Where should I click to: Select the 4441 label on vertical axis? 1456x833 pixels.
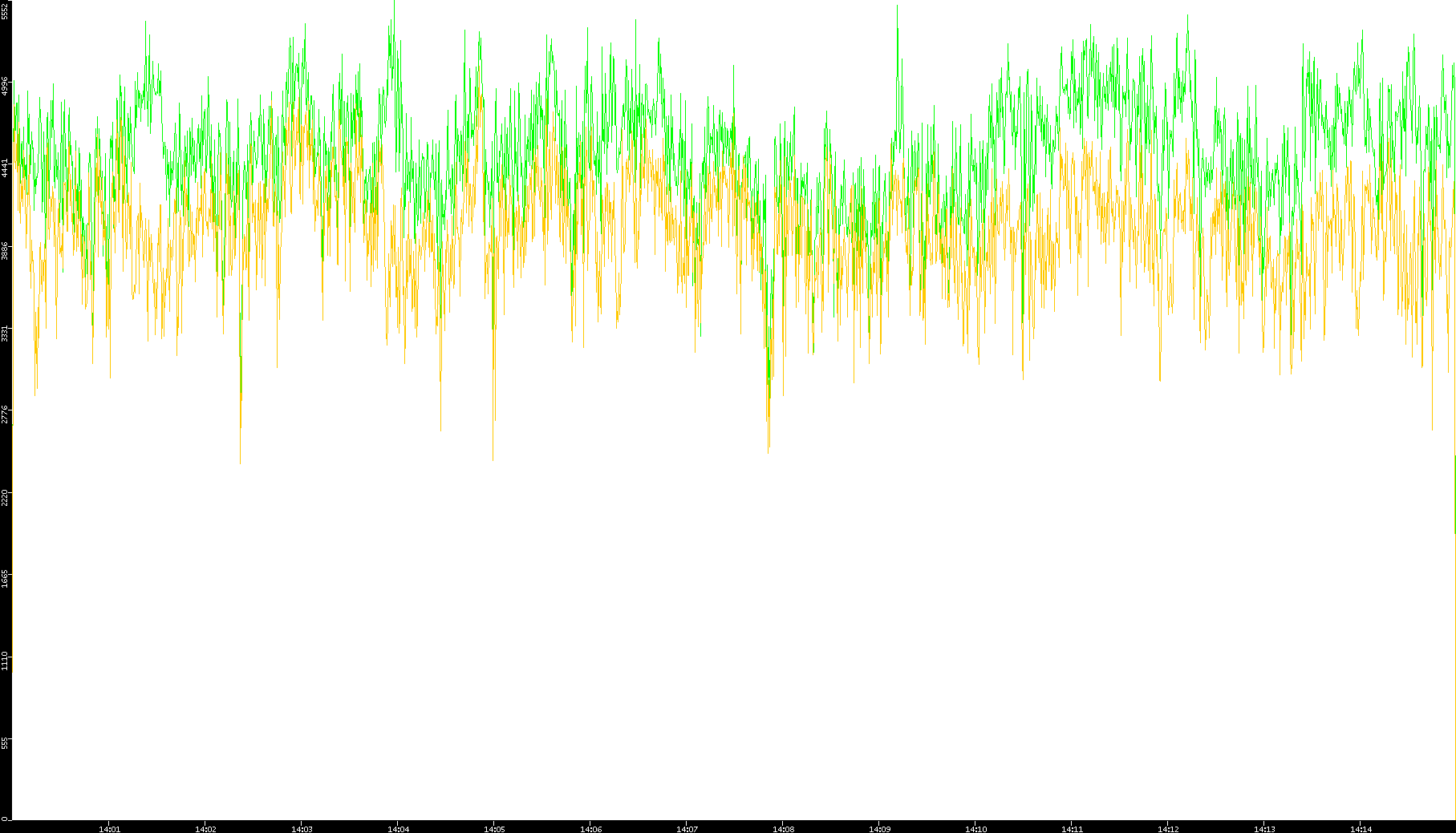pos(6,168)
